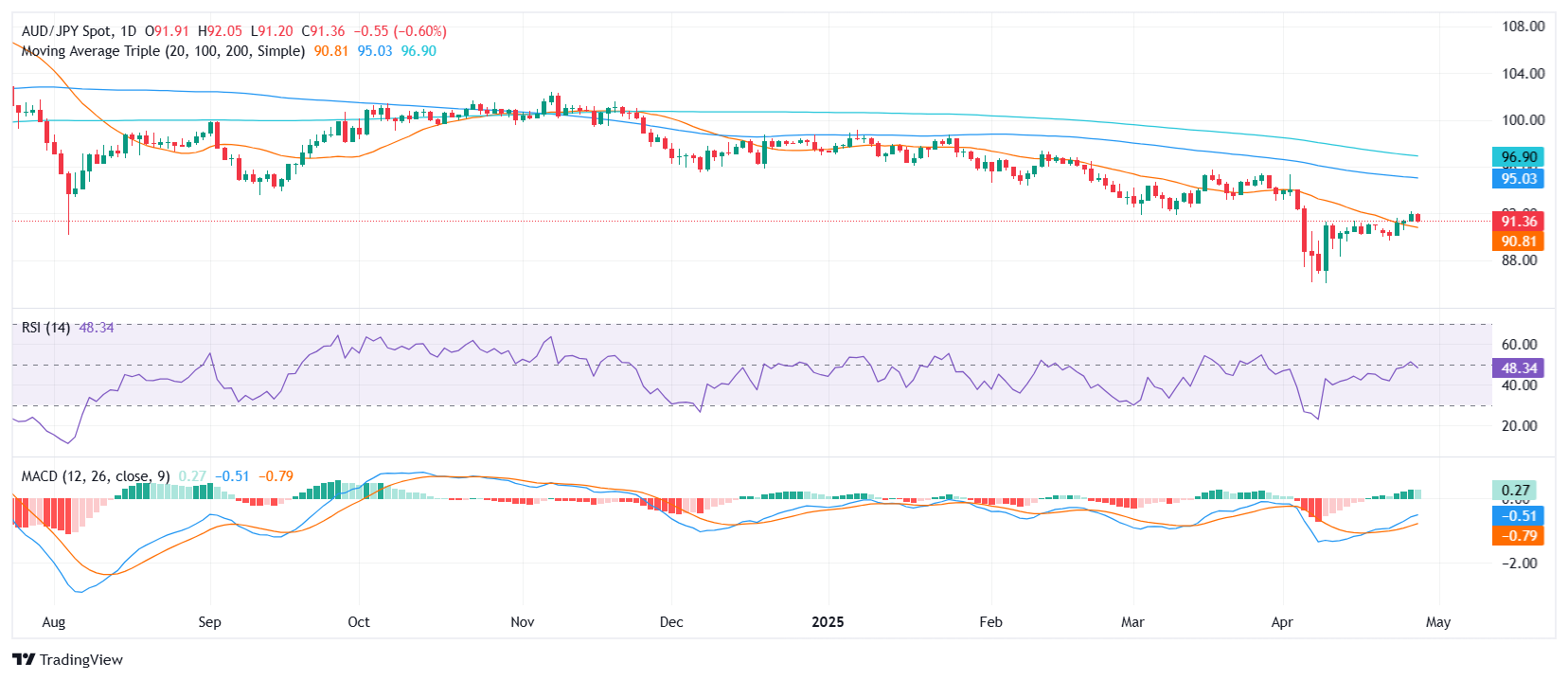Click the 60.00 level on RSI axis
This screenshot has width=1568, height=680.
tap(1519, 345)
